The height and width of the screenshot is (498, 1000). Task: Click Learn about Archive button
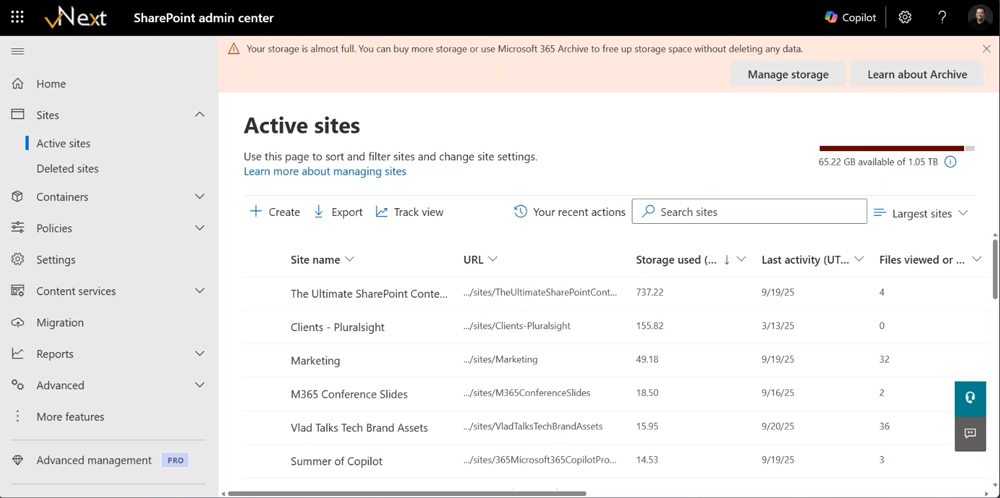(917, 75)
